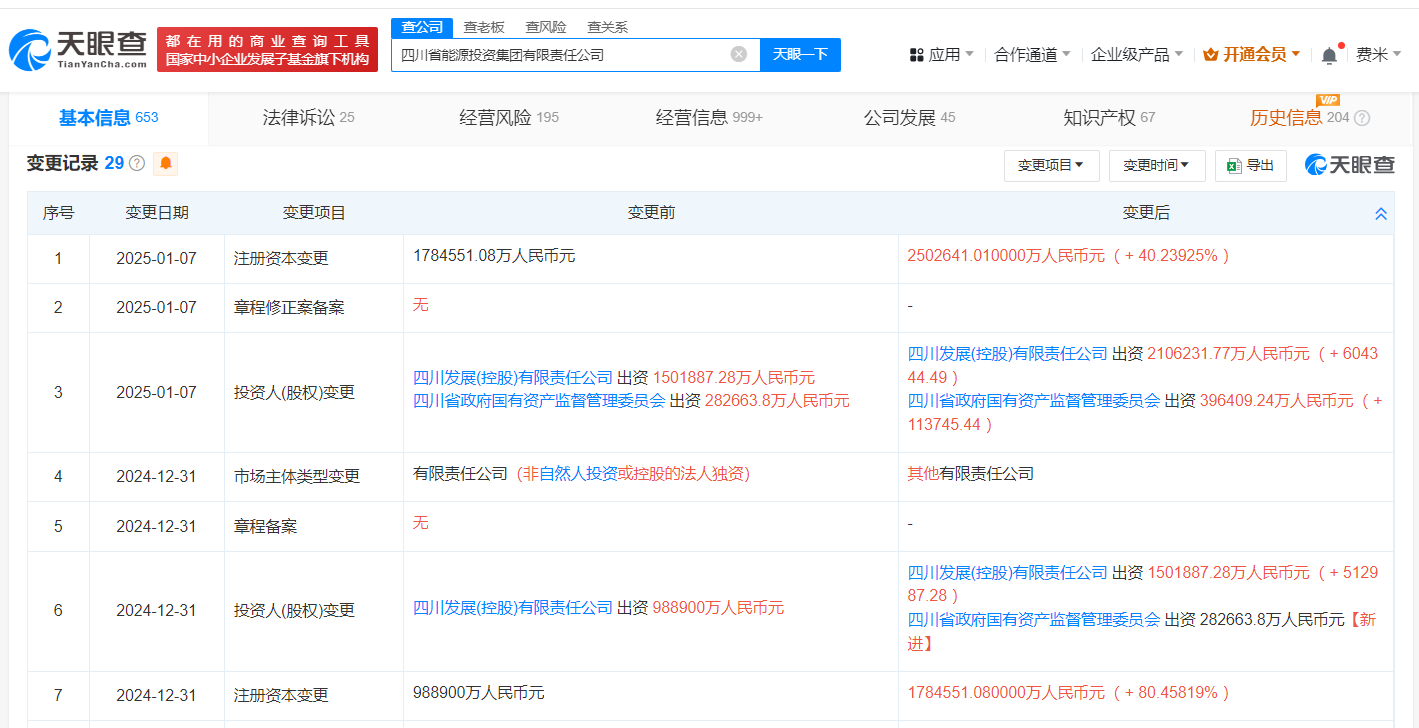Click the orange alert bell beside 变更记录
Viewport: 1419px width, 728px height.
[x=165, y=163]
